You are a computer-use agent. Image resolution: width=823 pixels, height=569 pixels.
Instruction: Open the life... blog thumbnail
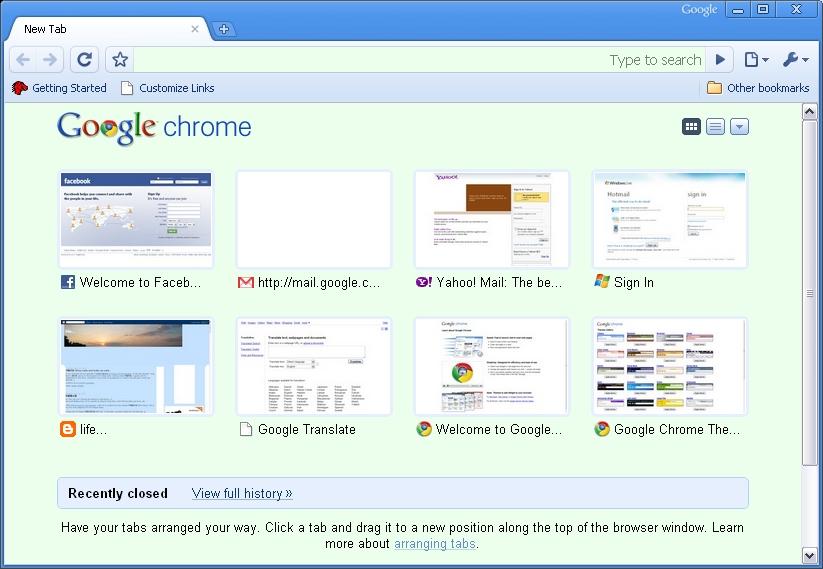pyautogui.click(x=136, y=366)
